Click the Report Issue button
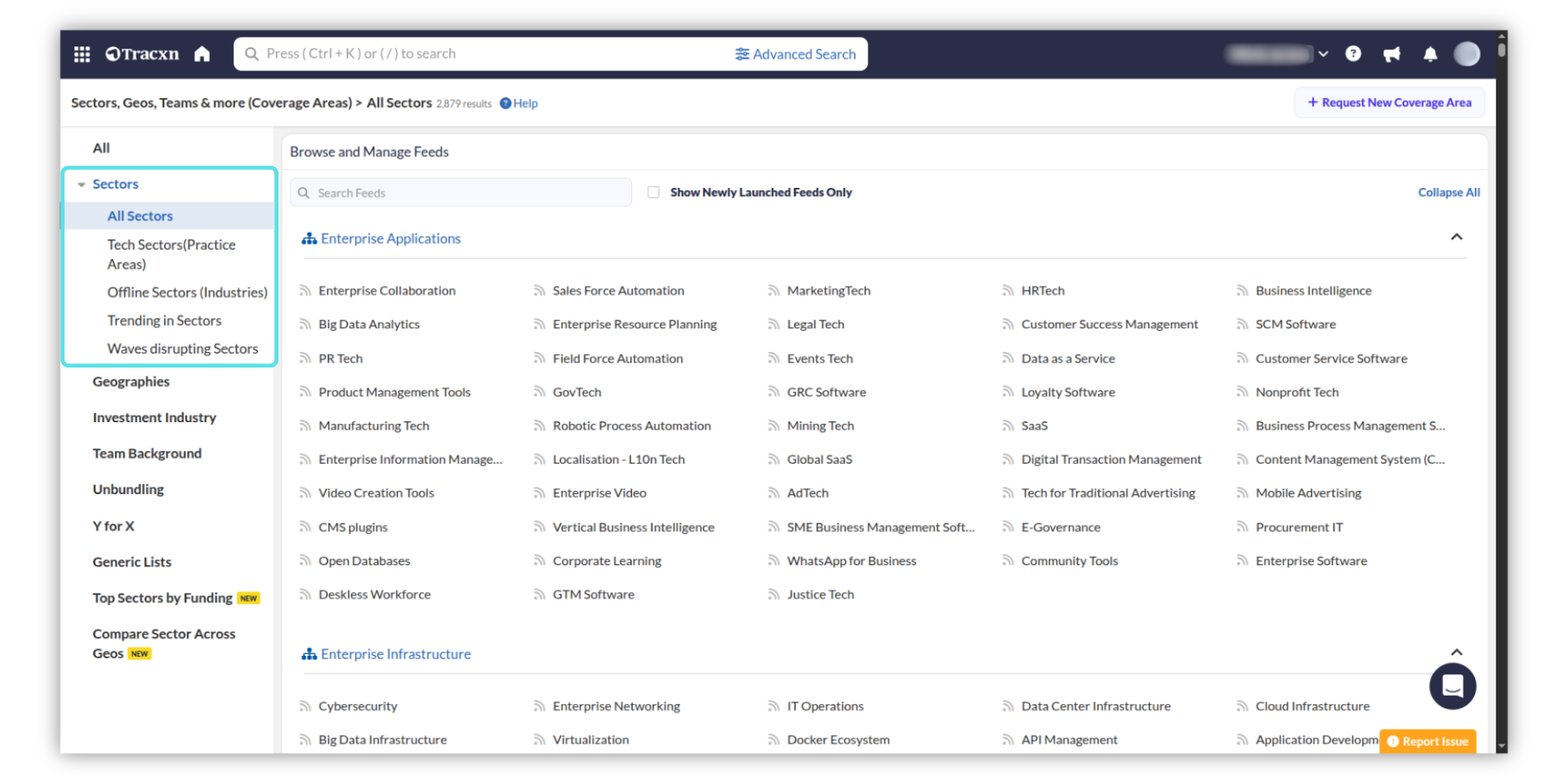Screen dimensions: 1568x784 (x=1428, y=741)
